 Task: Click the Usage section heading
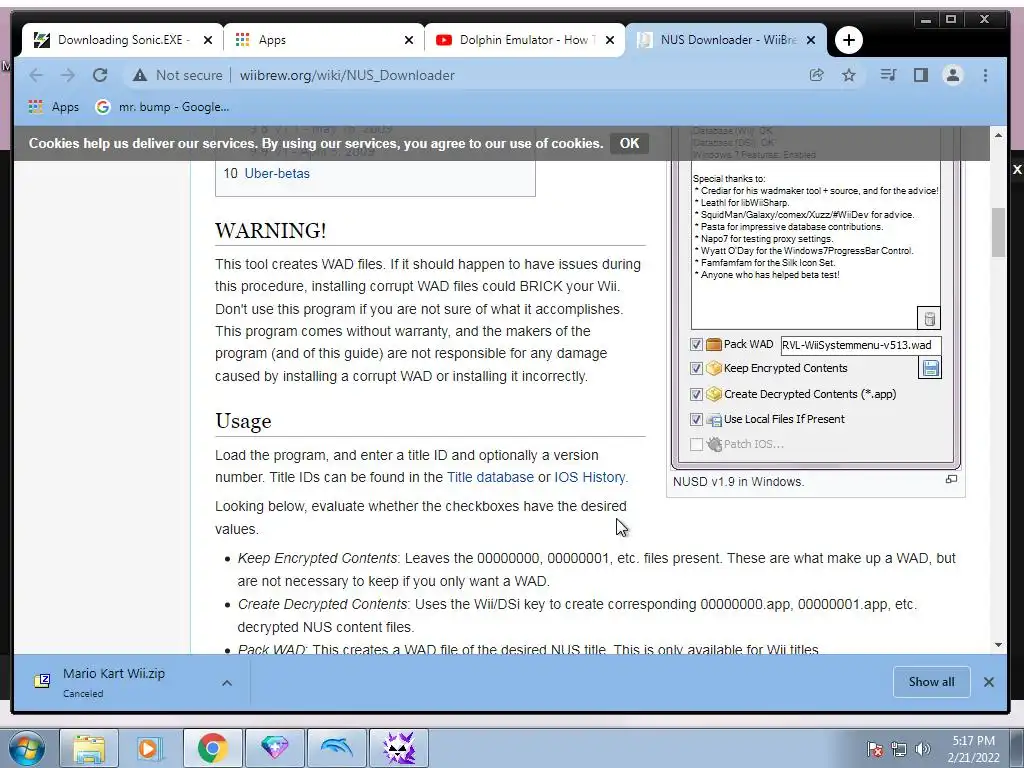click(x=243, y=421)
